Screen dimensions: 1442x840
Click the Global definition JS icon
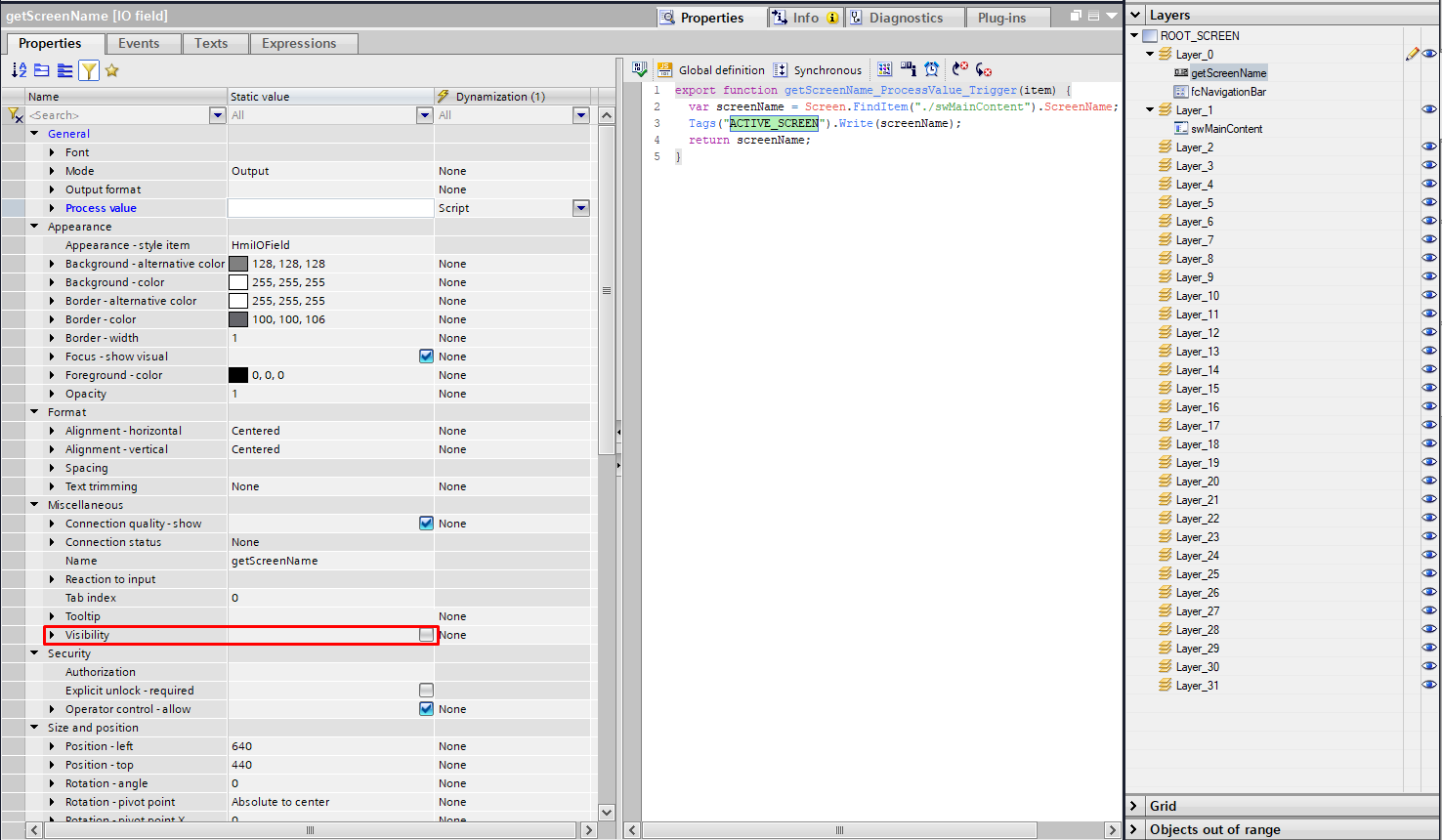(665, 69)
